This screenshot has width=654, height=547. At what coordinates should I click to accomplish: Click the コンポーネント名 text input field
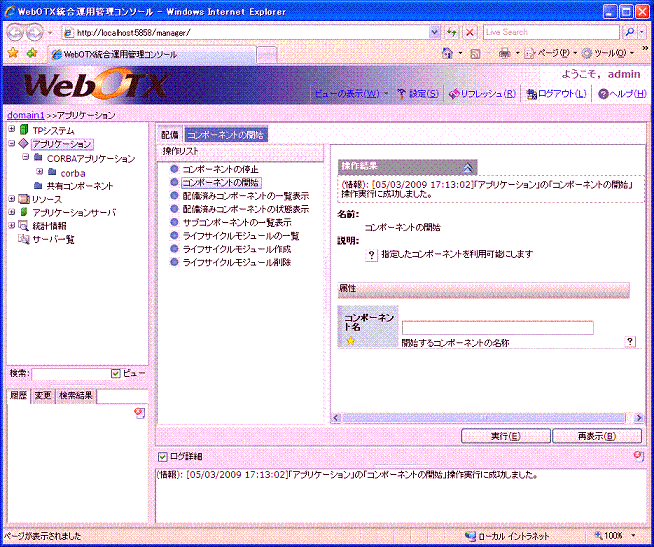click(497, 327)
